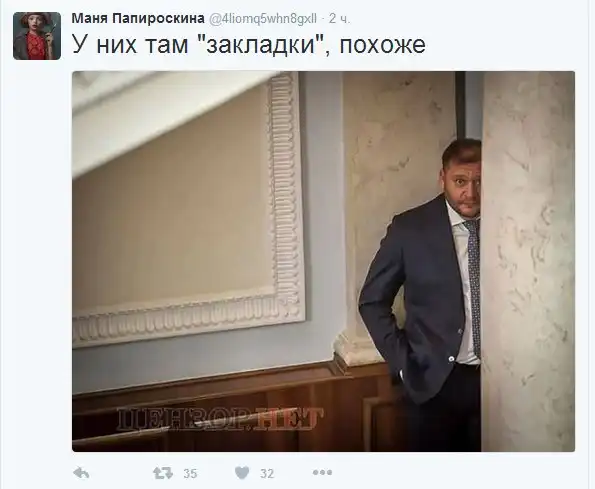Screen dimensions: 595x489
Task: Click the retweet count 35
Action: 190,473
